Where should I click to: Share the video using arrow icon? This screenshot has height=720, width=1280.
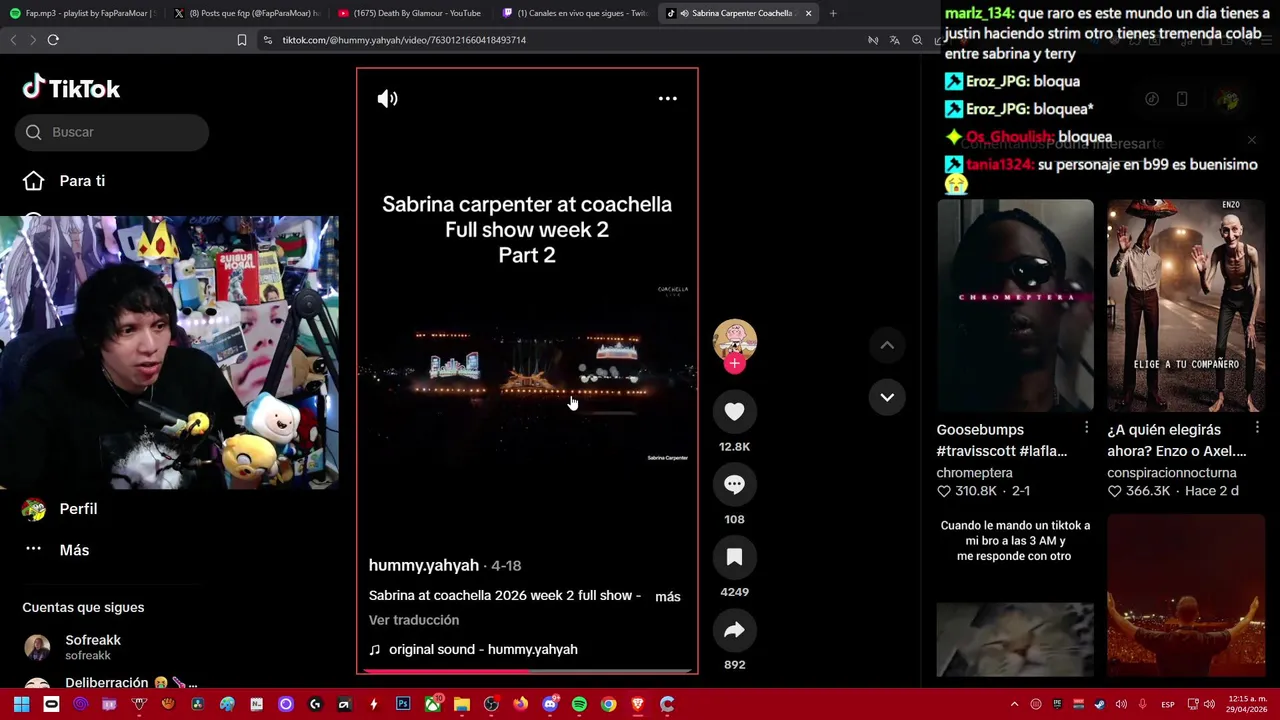click(734, 630)
